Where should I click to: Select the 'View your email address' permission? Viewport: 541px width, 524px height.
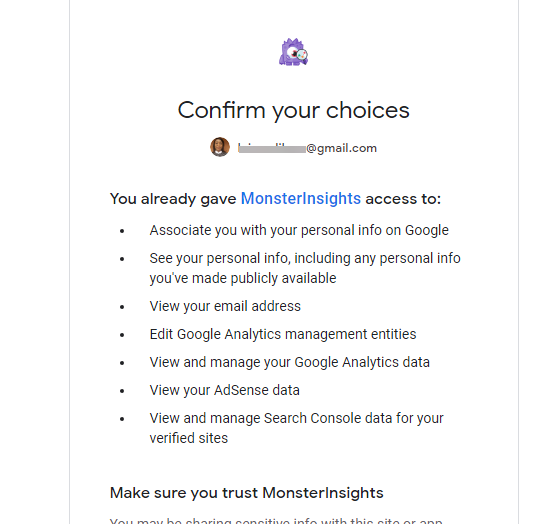click(225, 306)
